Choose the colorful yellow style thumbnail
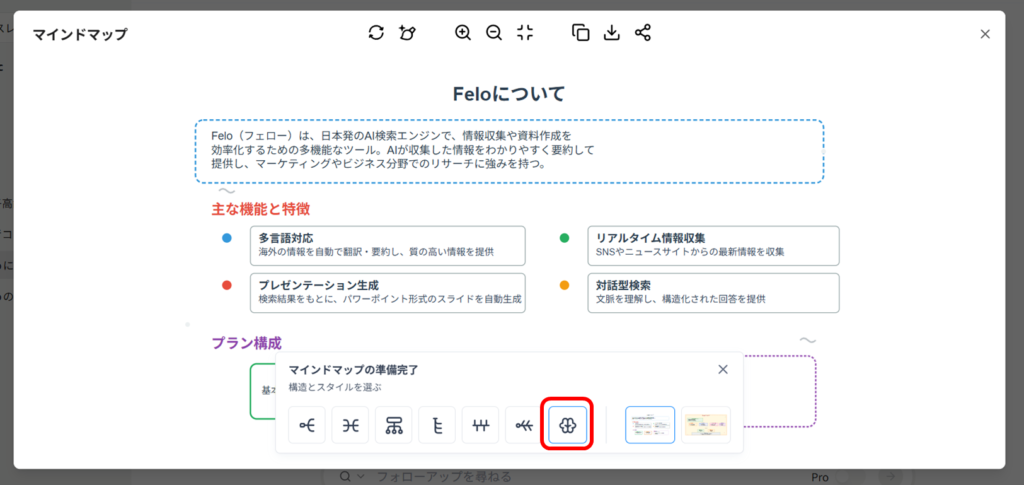This screenshot has width=1024, height=485. click(706, 425)
